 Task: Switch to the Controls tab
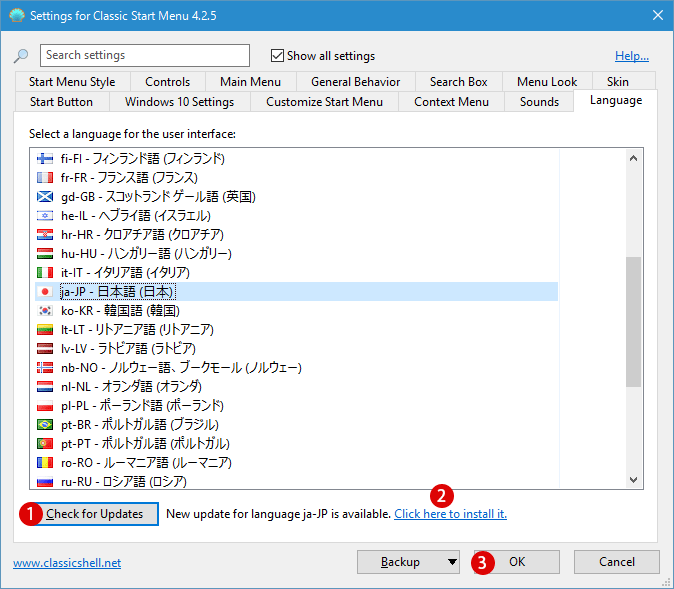[168, 82]
